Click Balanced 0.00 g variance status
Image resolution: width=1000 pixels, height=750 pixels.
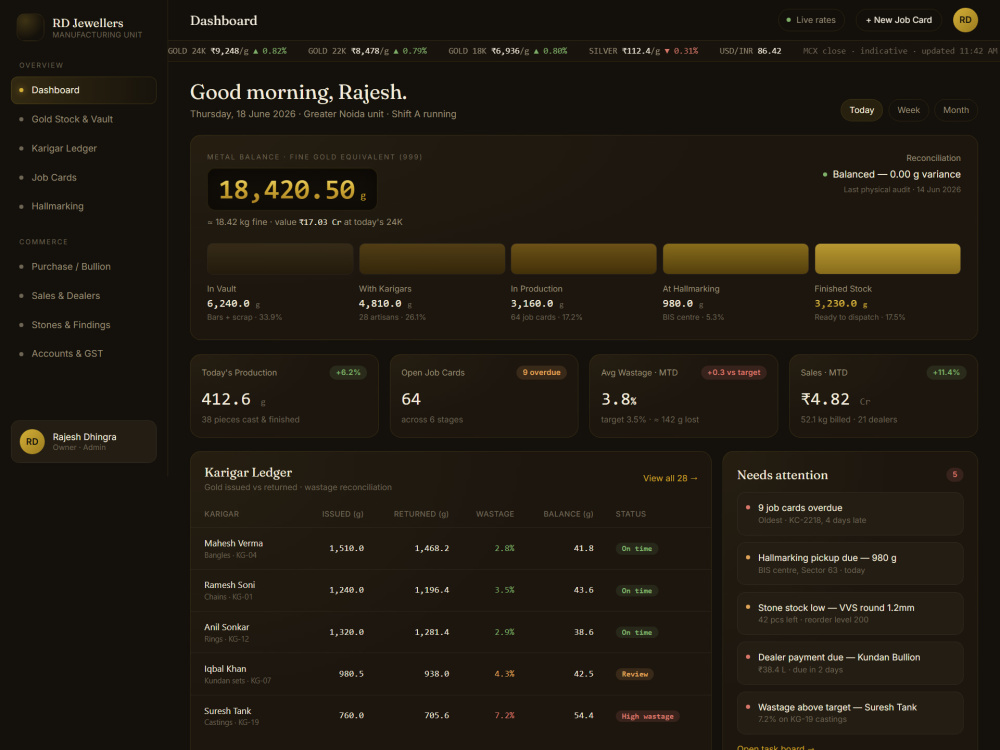891,174
